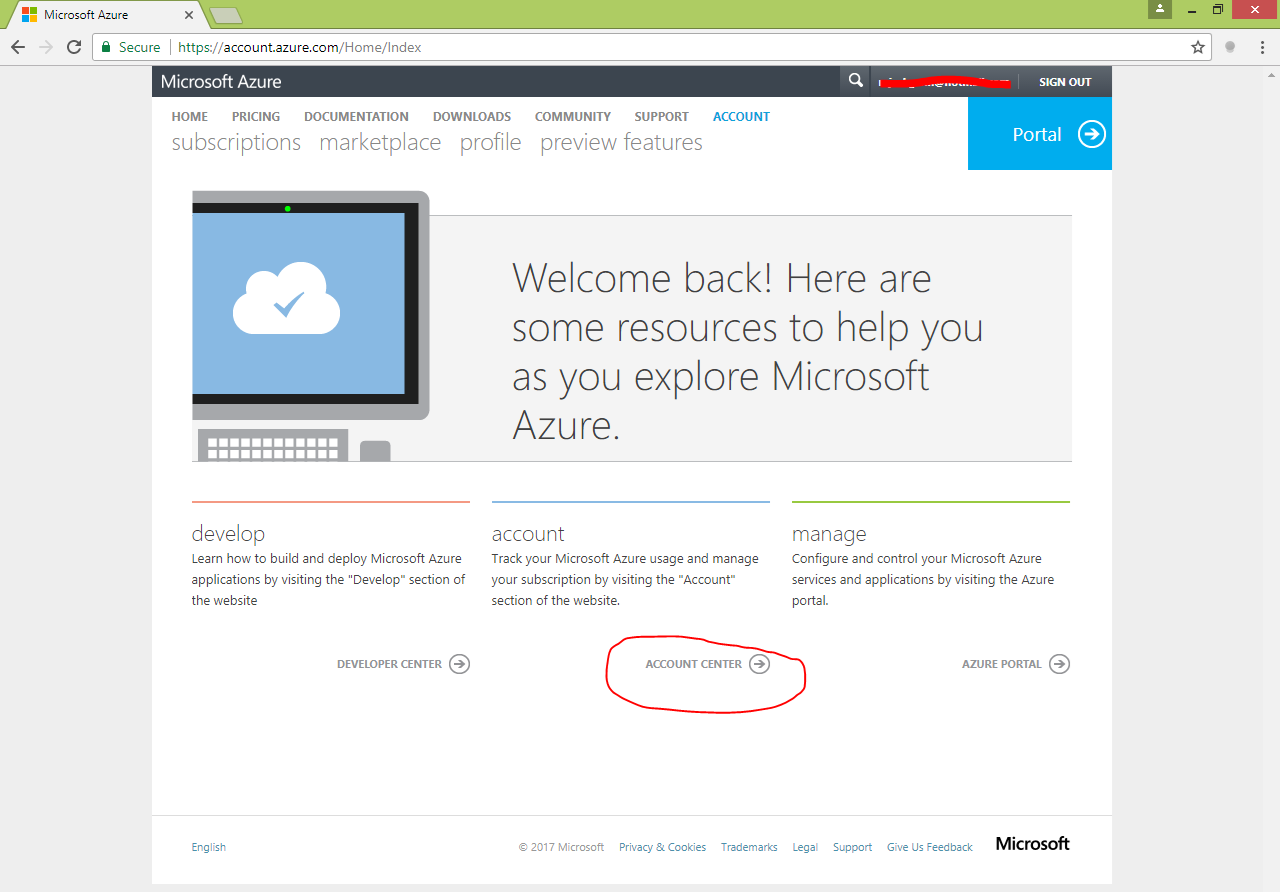Open the English language selector
Image resolution: width=1280 pixels, height=892 pixels.
(x=208, y=846)
